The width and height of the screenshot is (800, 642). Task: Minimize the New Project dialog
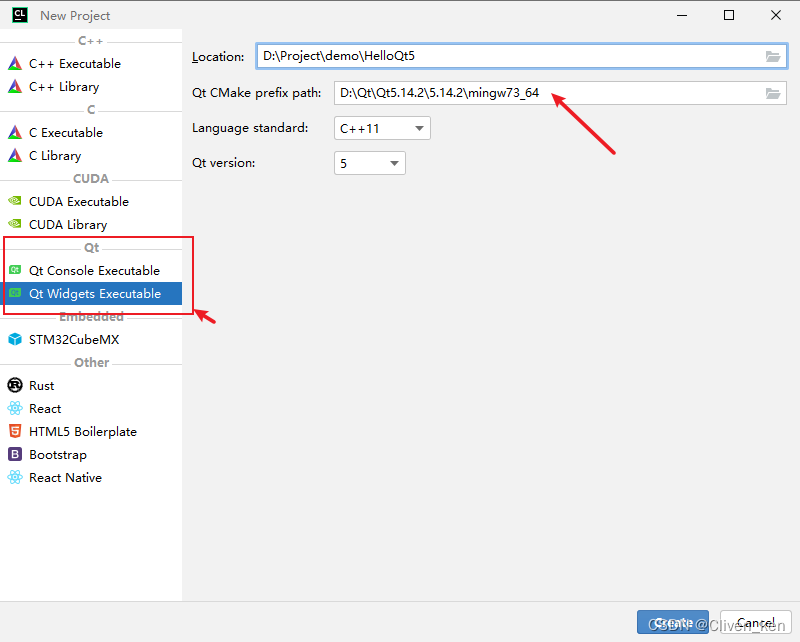[x=682, y=15]
